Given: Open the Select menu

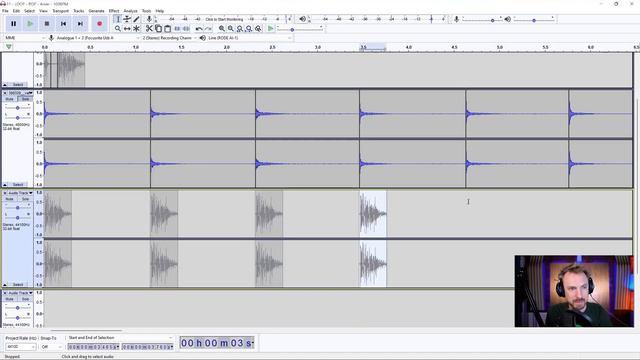Looking at the screenshot, I should (29, 11).
